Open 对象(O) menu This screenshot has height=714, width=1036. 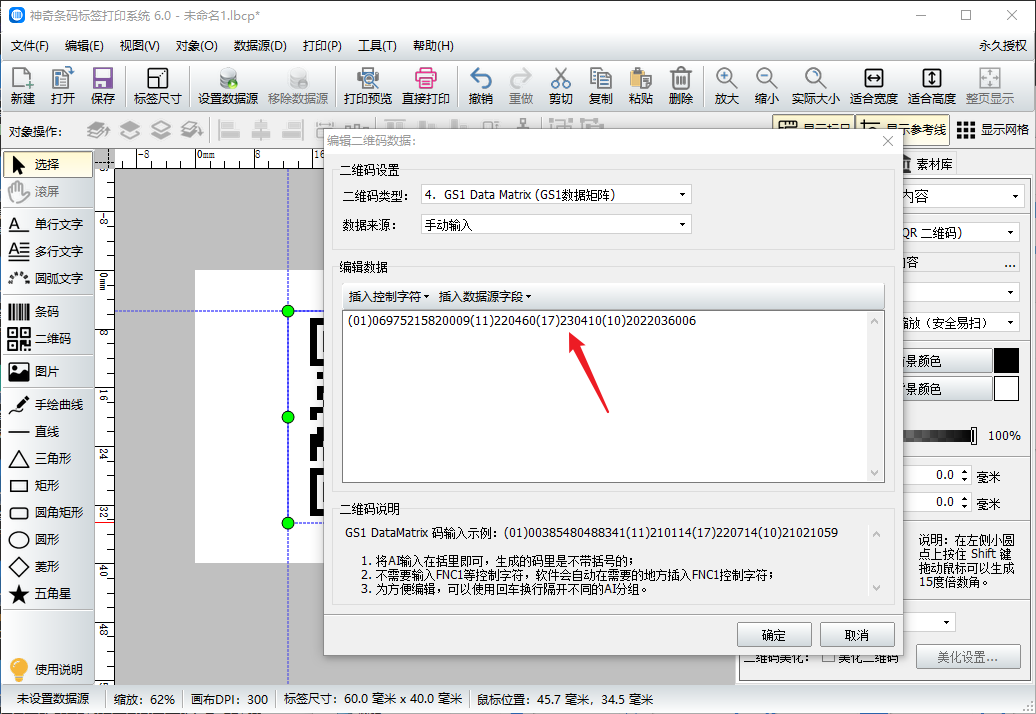coord(196,46)
